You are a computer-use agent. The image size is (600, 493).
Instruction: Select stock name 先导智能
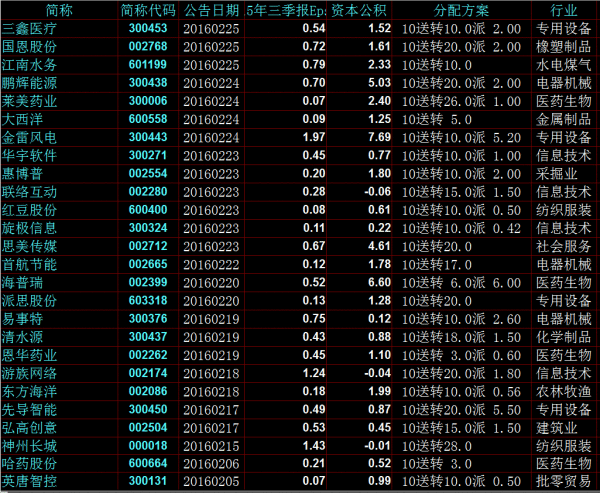click(29, 410)
